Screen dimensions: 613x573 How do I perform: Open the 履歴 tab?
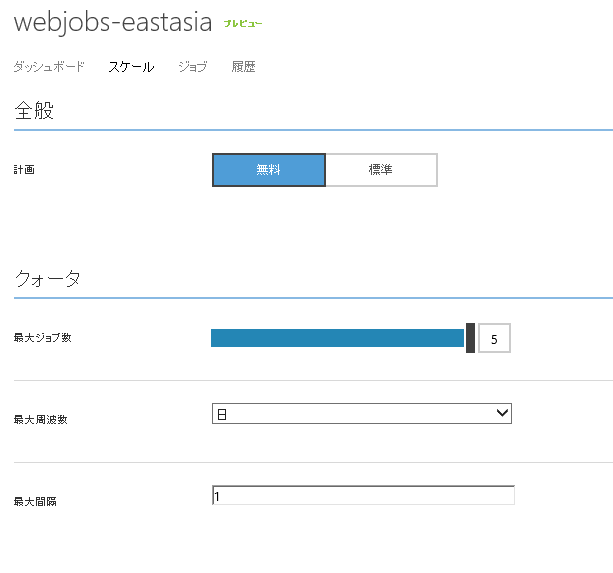pyautogui.click(x=243, y=67)
